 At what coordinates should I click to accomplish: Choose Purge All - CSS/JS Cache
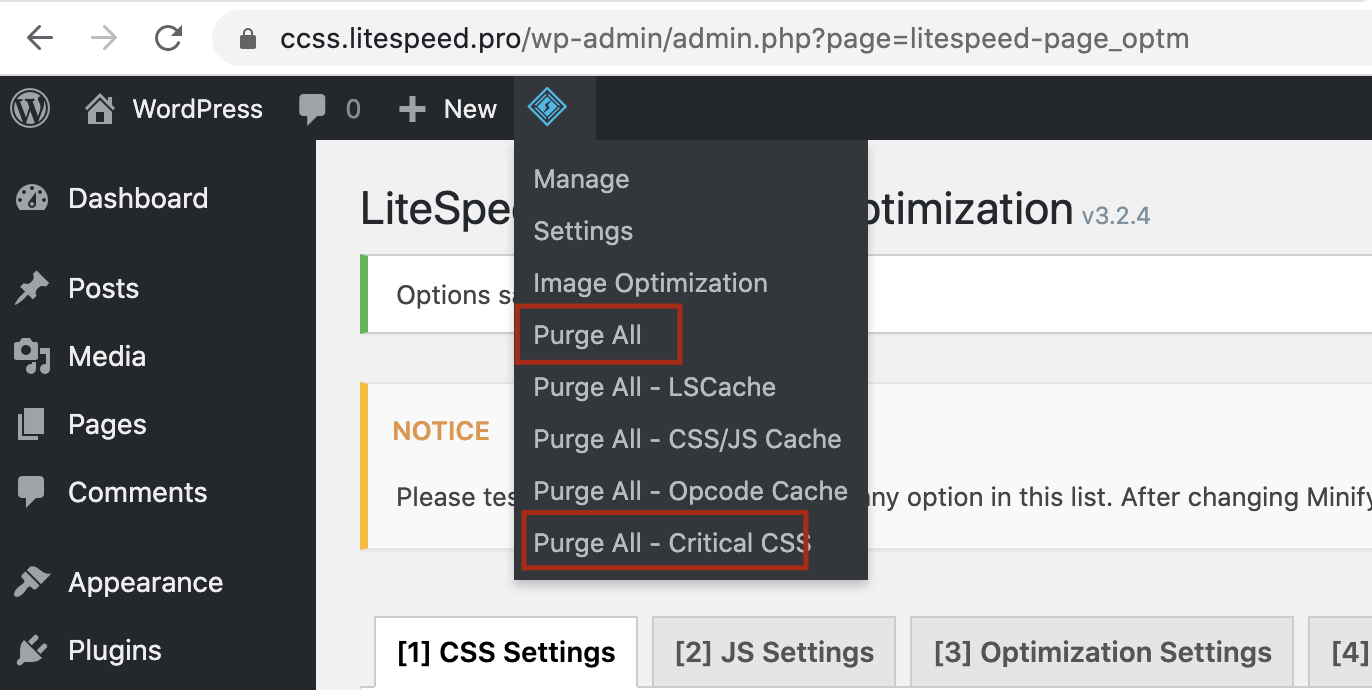point(687,439)
